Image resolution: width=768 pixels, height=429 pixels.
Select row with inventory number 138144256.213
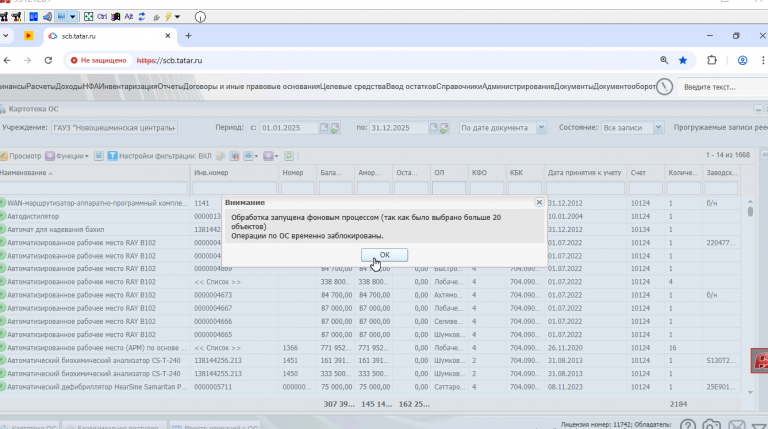coord(370,360)
